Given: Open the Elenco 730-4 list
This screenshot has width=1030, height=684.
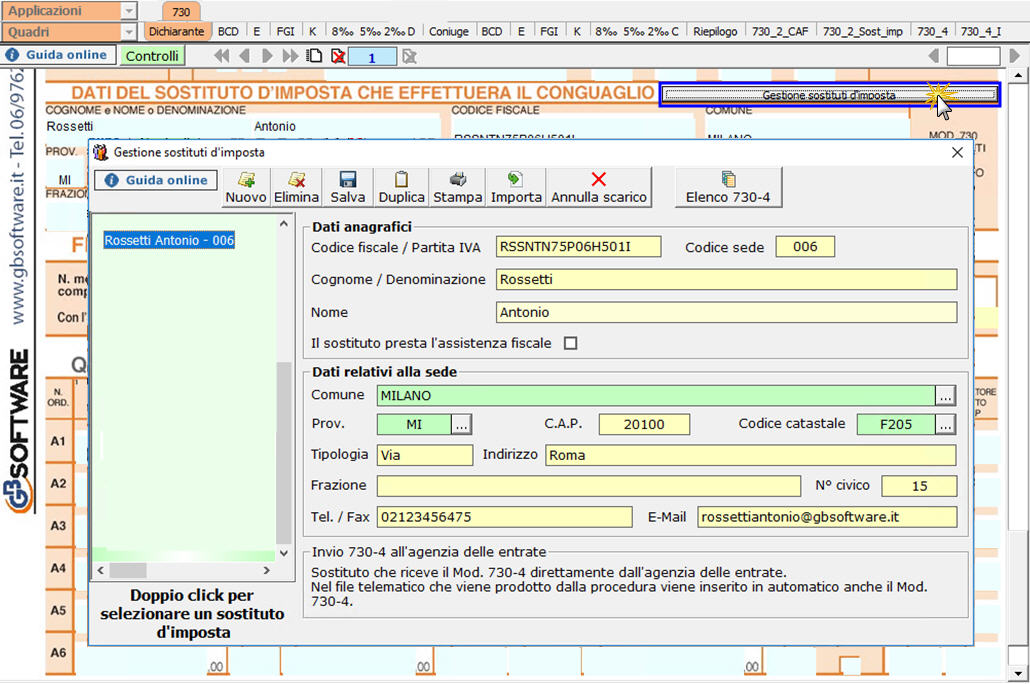Looking at the screenshot, I should [x=728, y=187].
